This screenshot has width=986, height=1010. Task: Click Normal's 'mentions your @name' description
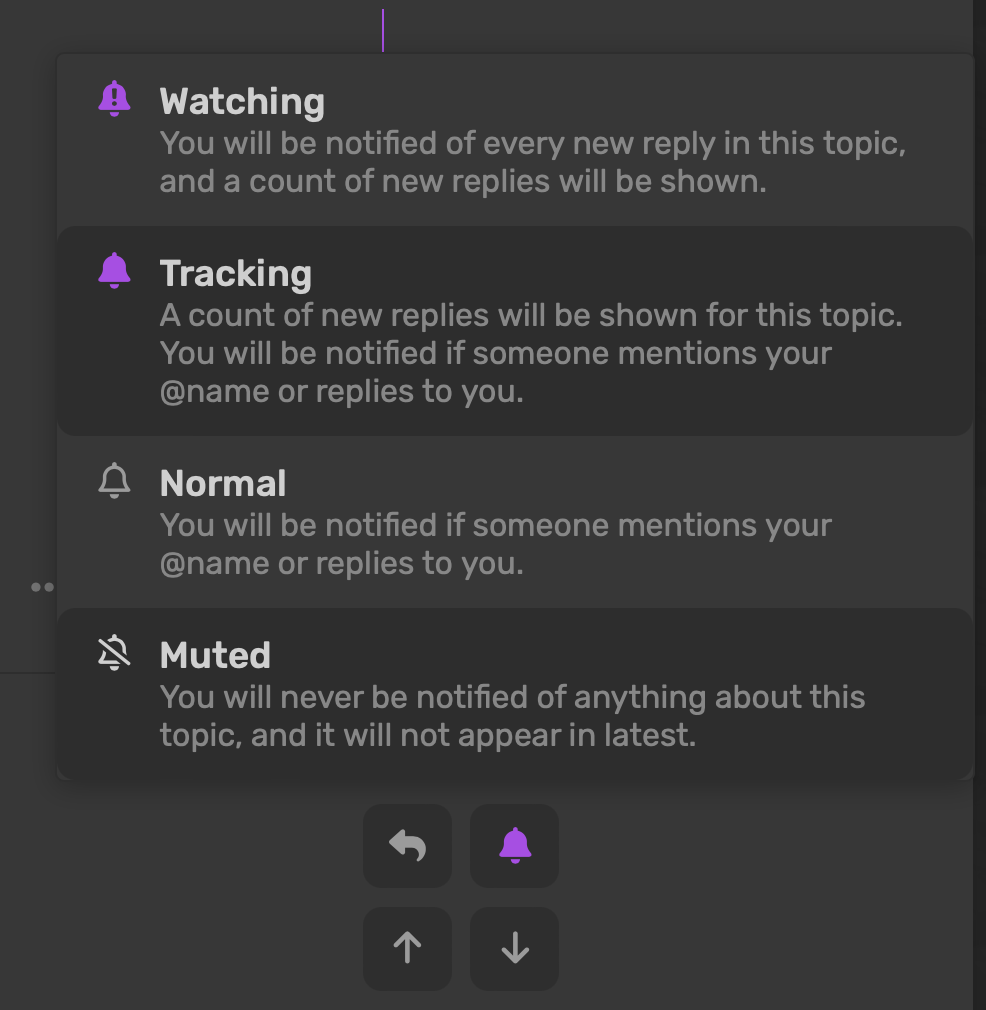tap(496, 544)
